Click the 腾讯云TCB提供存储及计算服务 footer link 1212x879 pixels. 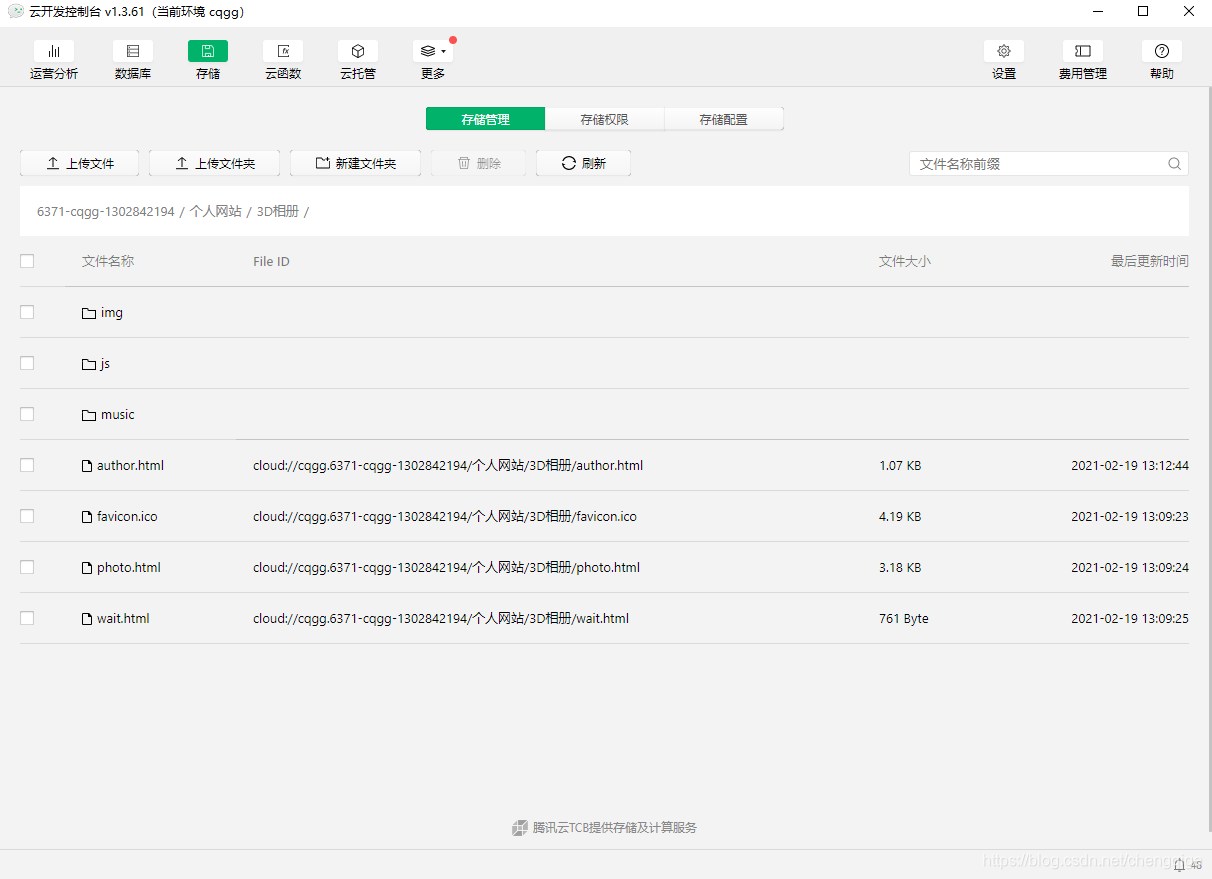615,828
